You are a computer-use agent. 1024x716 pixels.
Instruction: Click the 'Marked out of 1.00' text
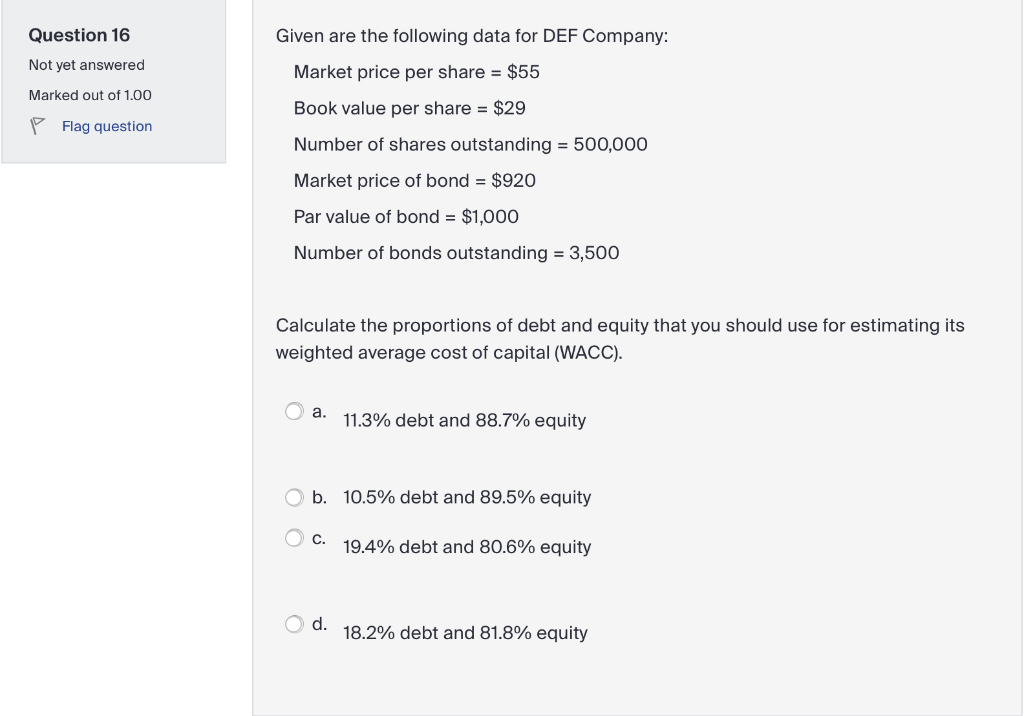tap(91, 95)
